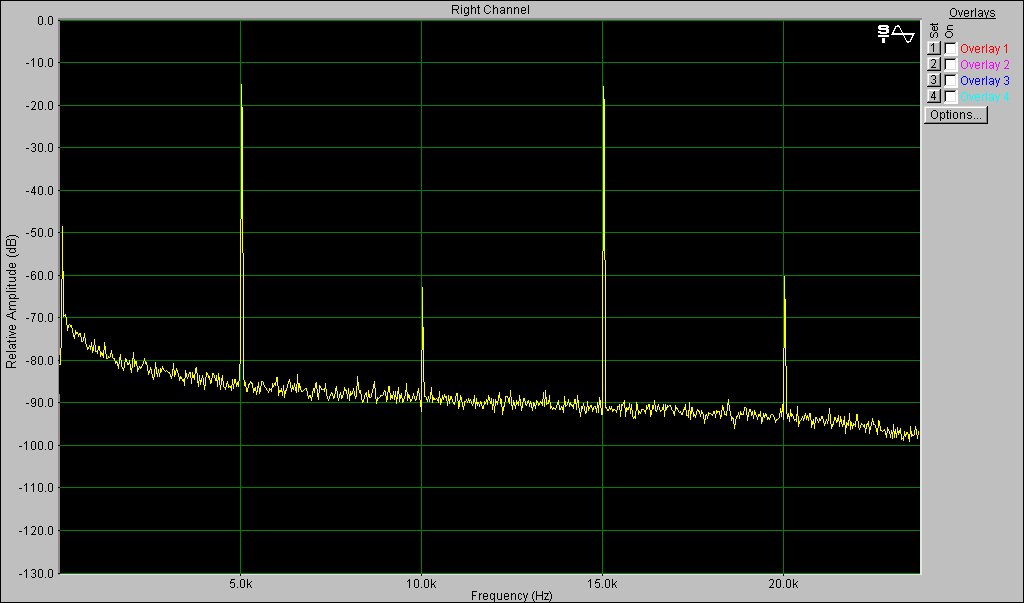Click the red Overlay 1 label
Viewport: 1024px width, 603px height.
984,48
